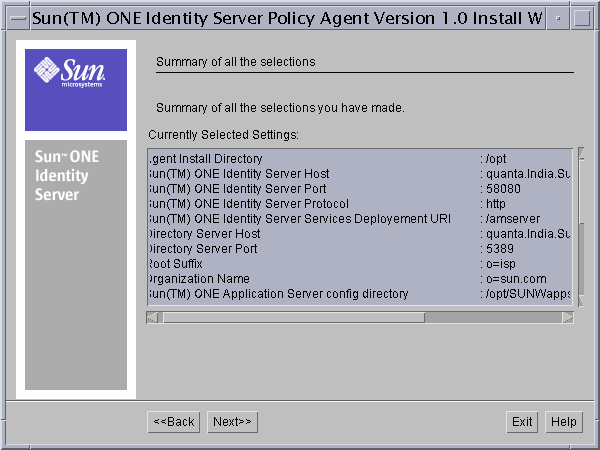Click the value 'http'
The height and width of the screenshot is (450, 600).
(x=496, y=204)
